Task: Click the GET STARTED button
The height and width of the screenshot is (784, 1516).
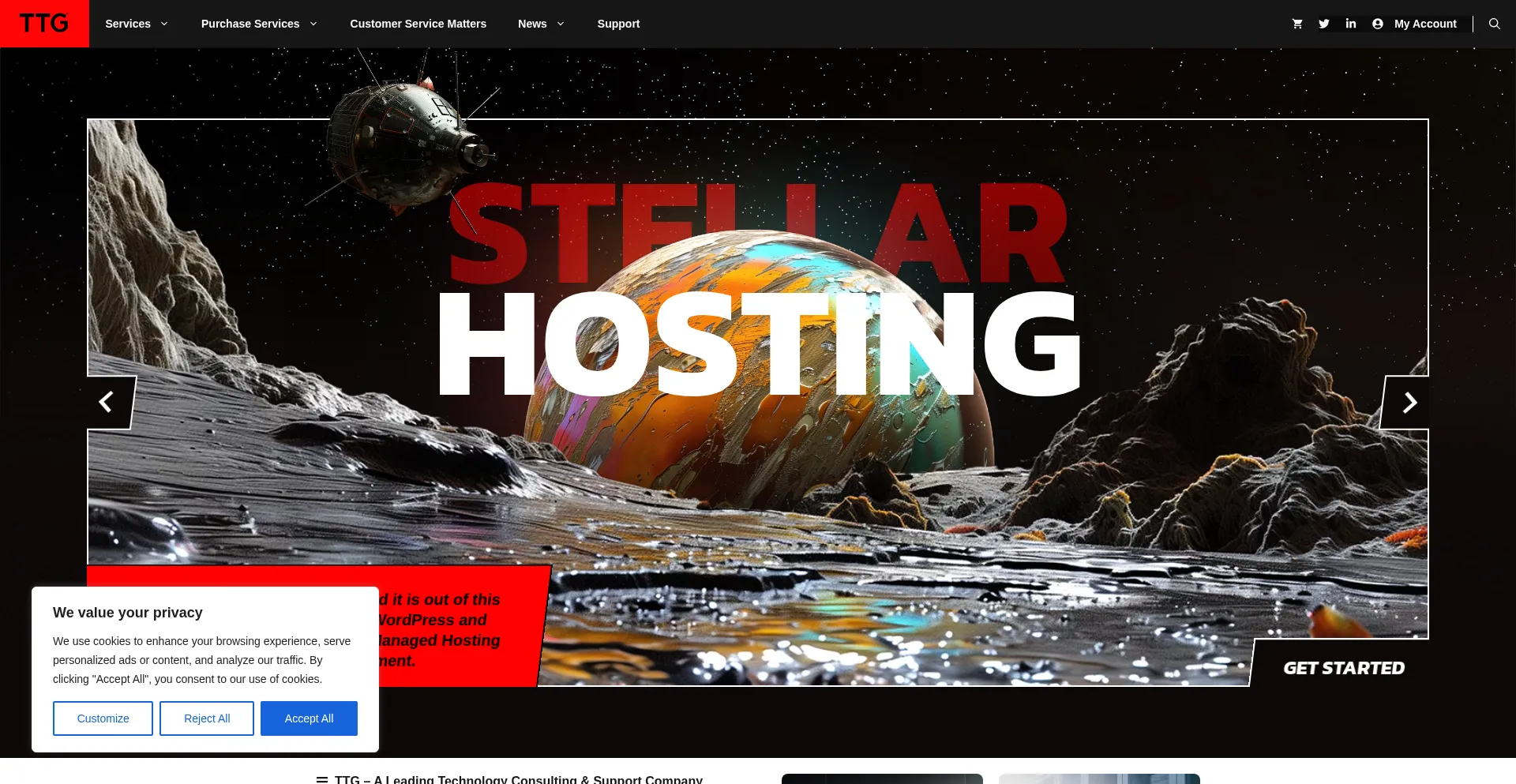Action: coord(1344,668)
